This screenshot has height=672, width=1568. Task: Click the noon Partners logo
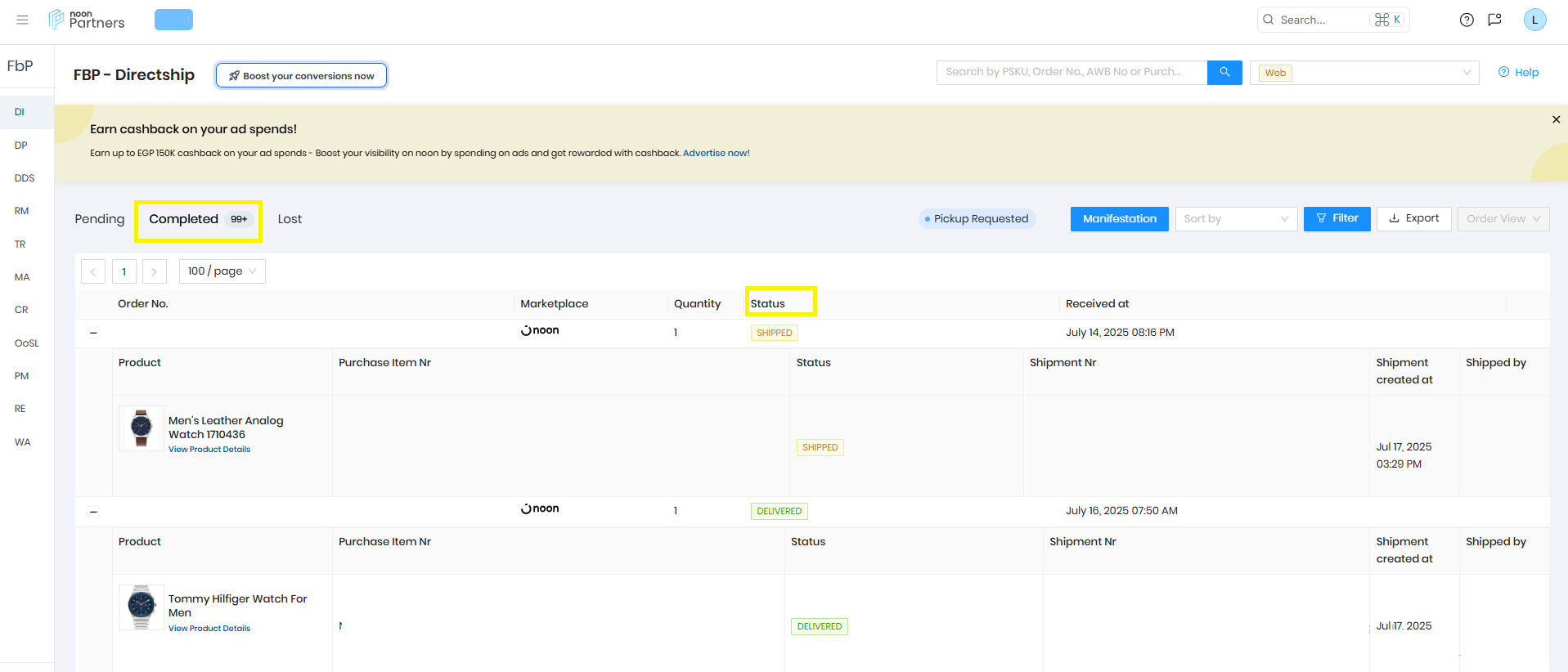(x=87, y=20)
